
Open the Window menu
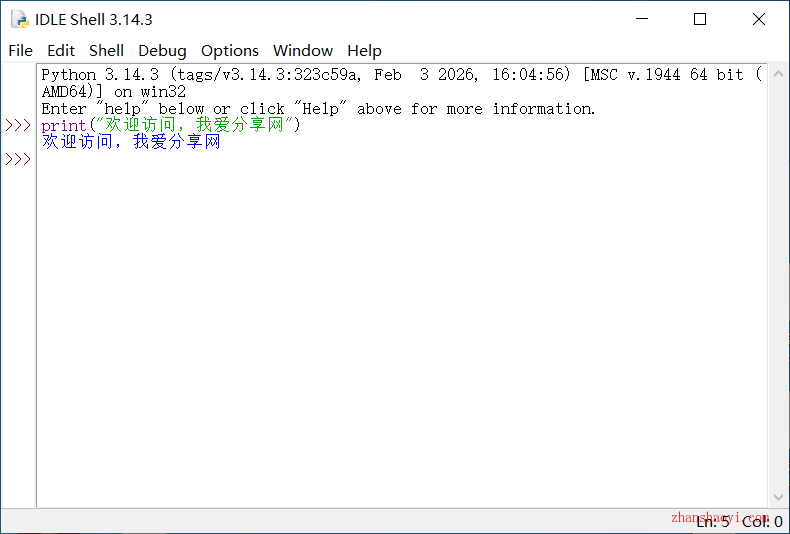point(303,51)
